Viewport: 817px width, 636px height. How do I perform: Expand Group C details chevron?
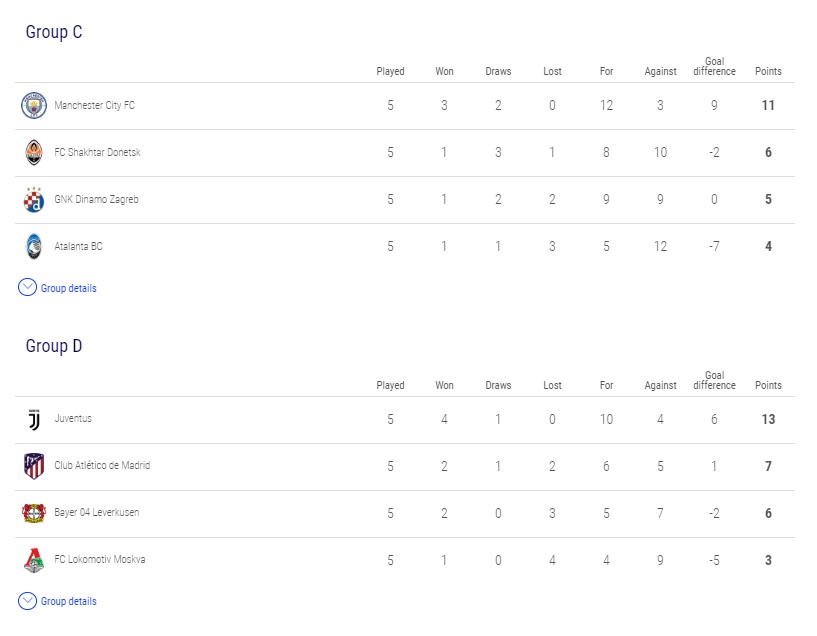click(x=27, y=288)
